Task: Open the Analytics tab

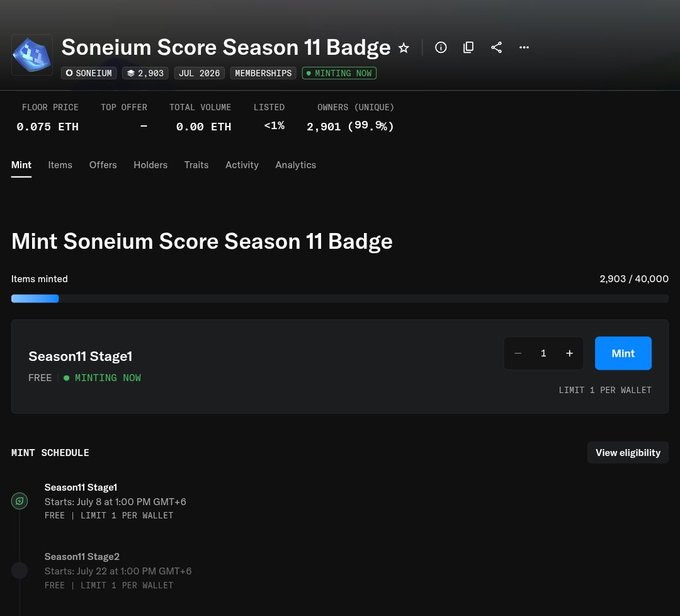Action: pos(296,165)
